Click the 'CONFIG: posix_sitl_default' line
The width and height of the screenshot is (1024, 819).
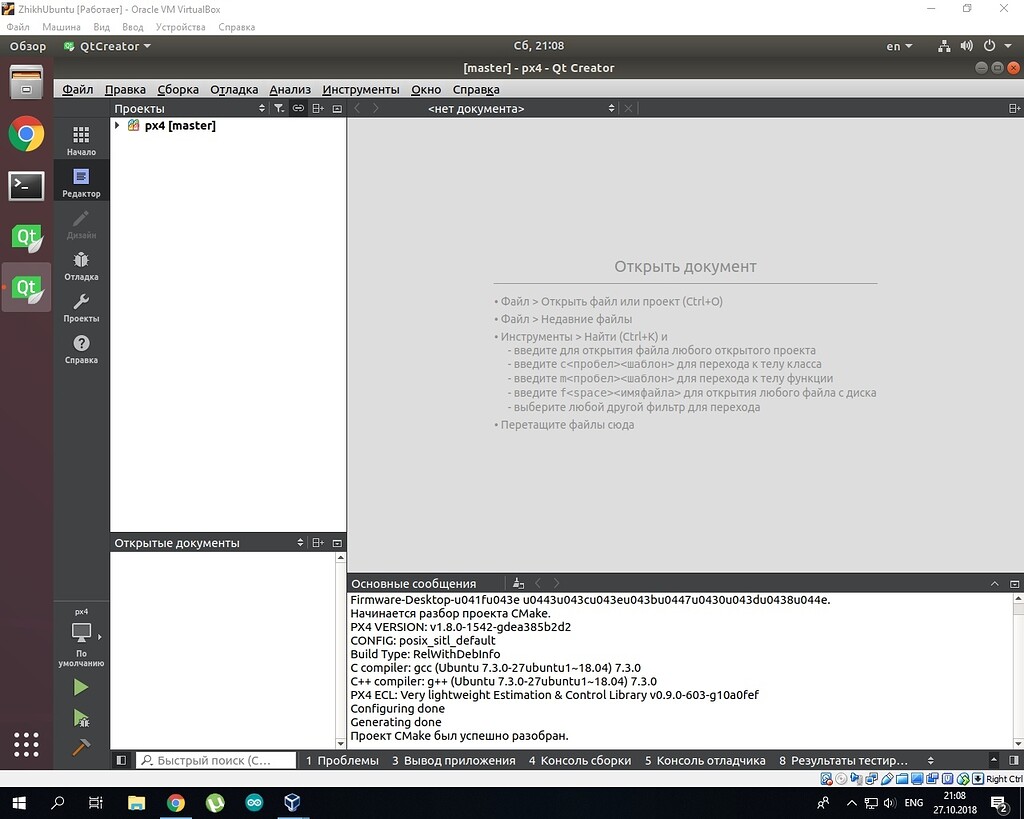click(x=423, y=641)
